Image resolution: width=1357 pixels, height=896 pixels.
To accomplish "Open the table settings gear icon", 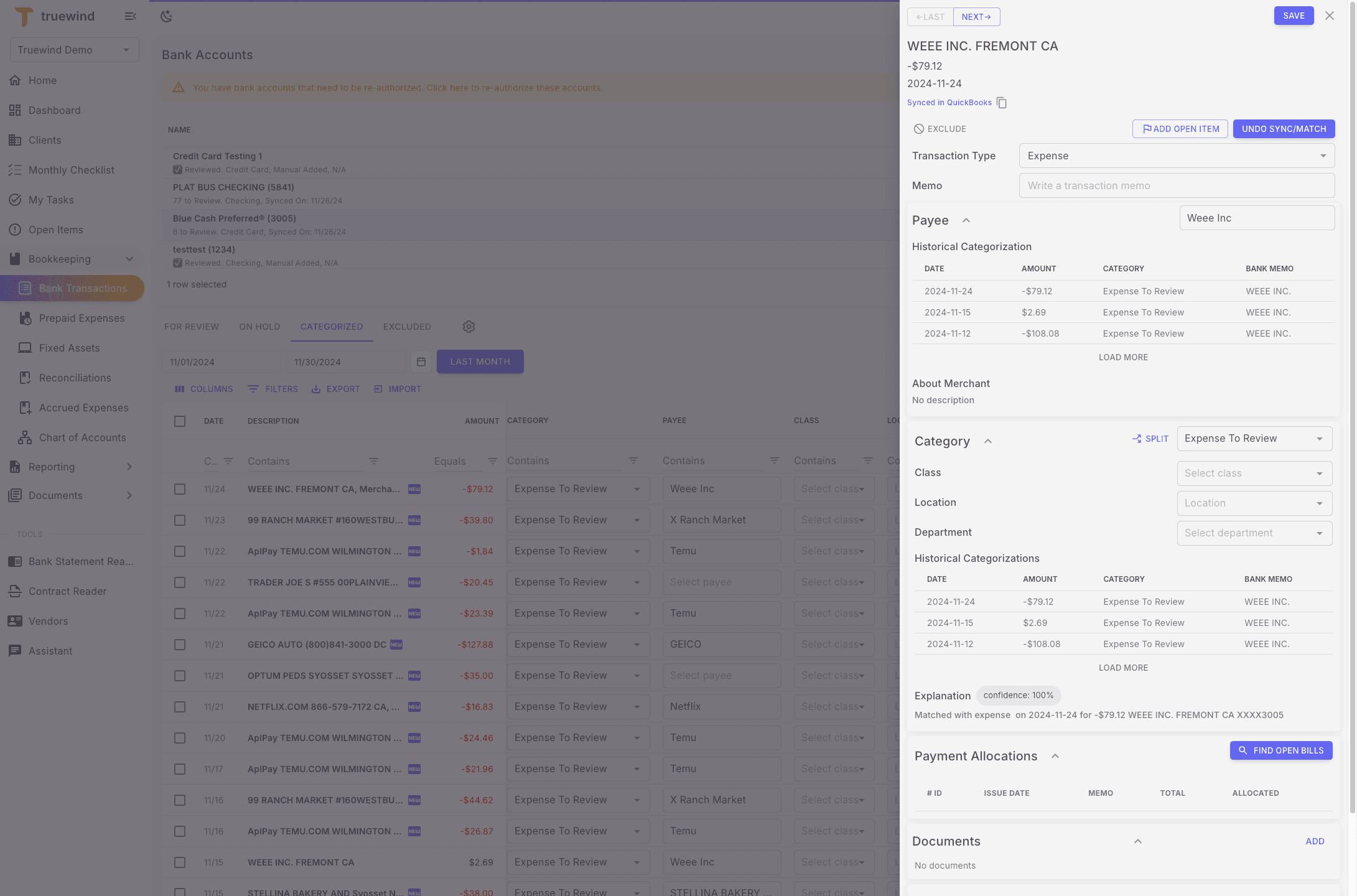I will tap(469, 326).
